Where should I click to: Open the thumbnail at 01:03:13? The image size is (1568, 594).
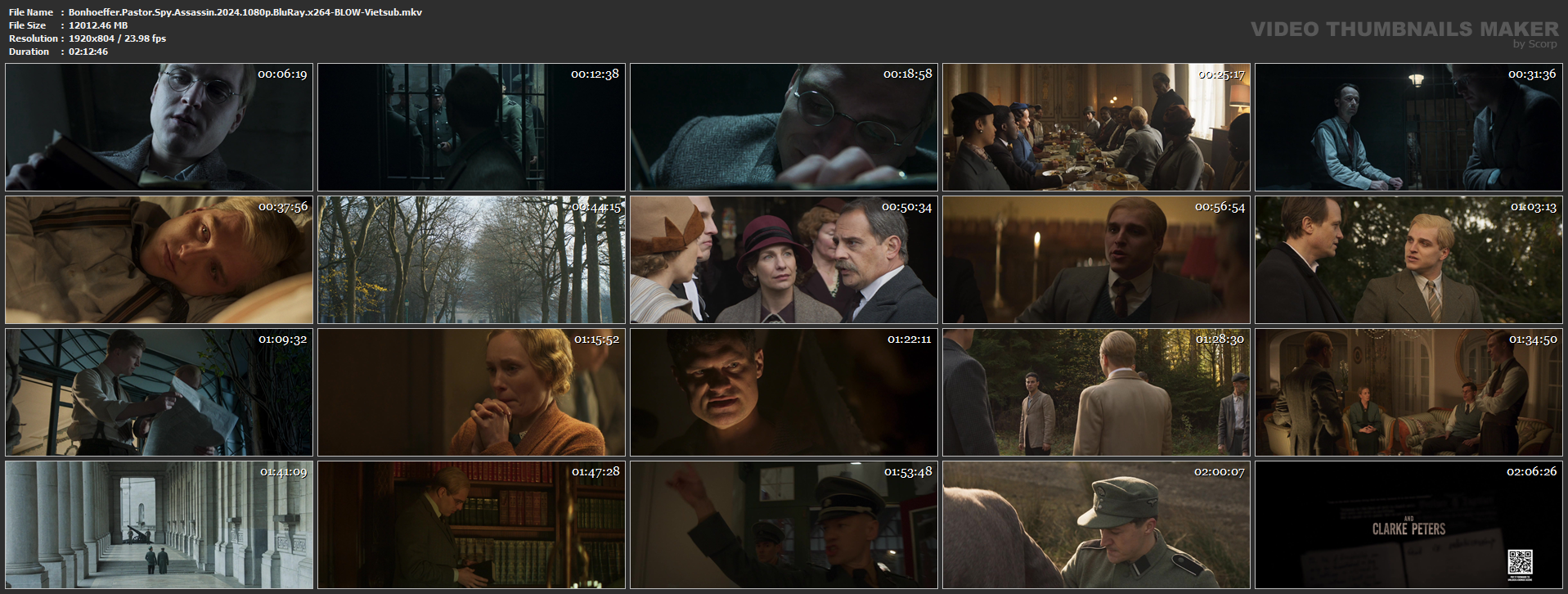pos(1409,260)
